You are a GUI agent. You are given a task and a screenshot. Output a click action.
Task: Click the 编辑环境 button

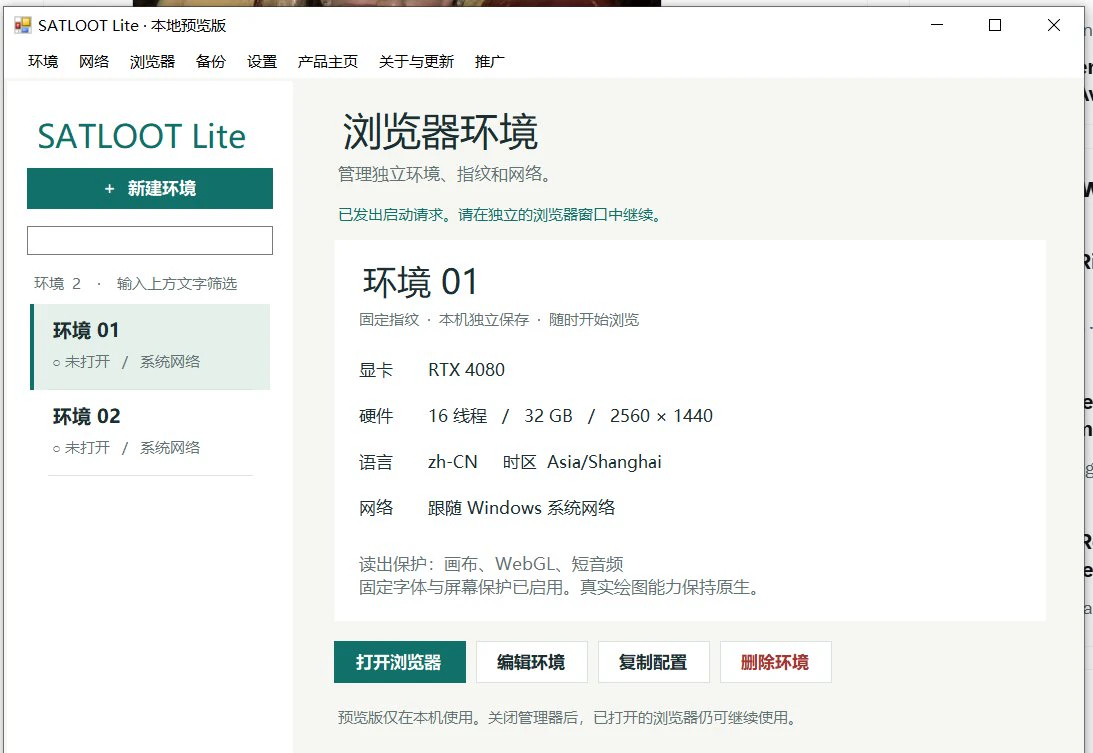tap(532, 662)
